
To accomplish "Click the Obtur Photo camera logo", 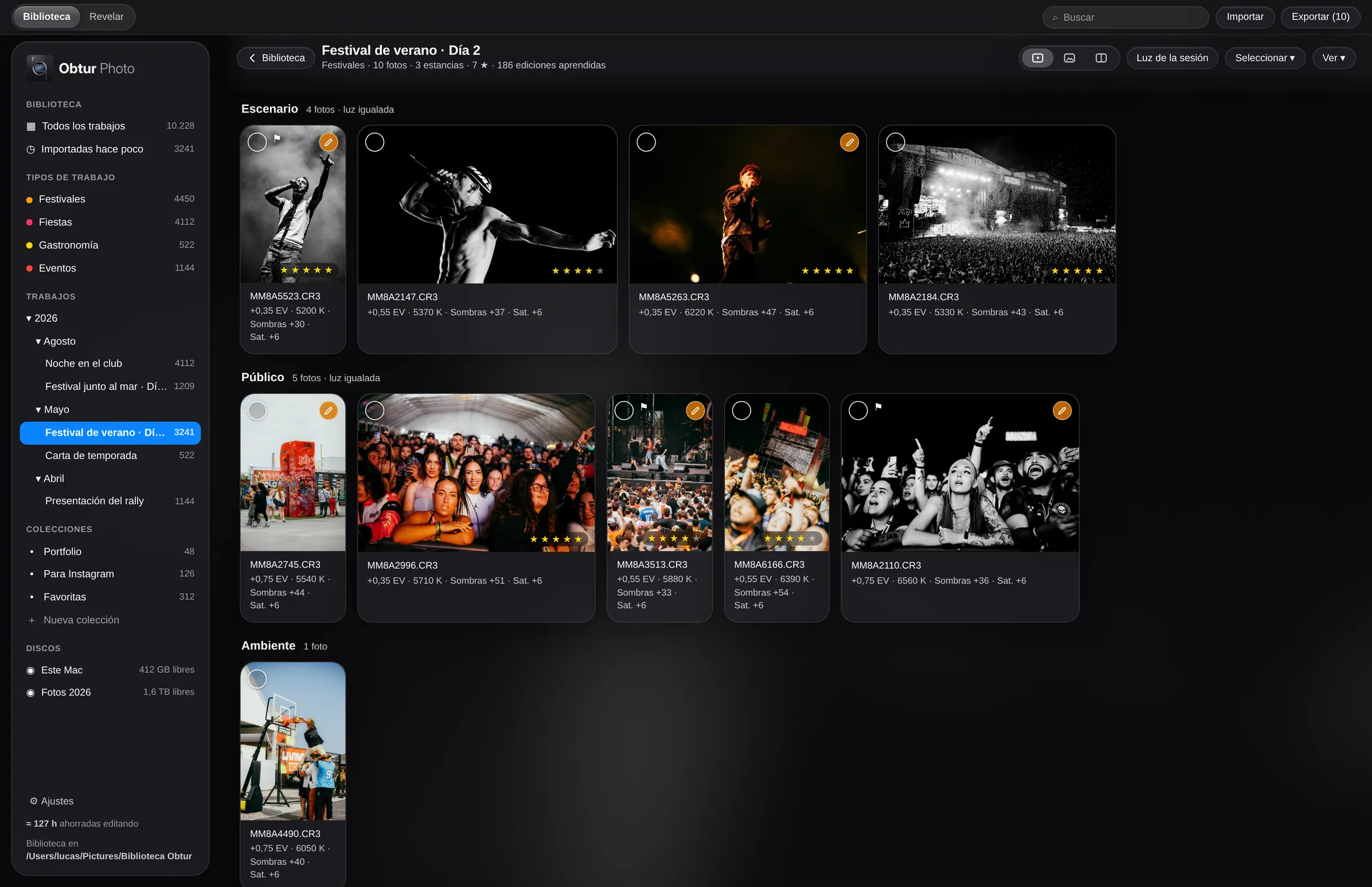I will (39, 68).
